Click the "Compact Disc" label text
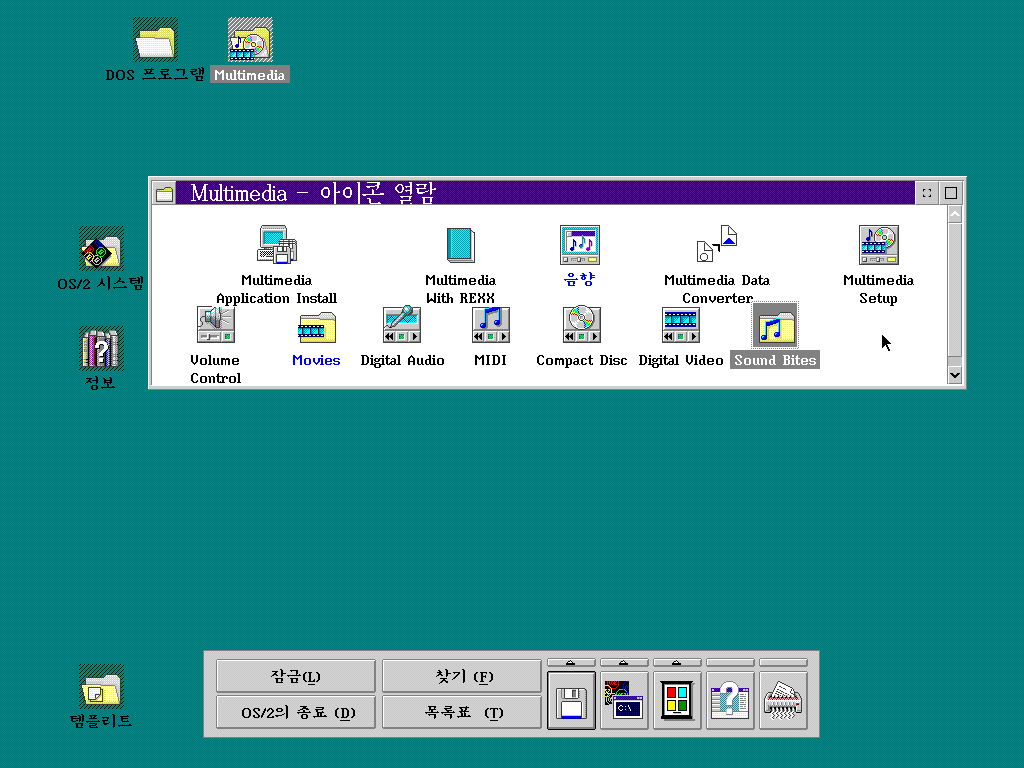Screen dimensions: 1024x768 point(581,360)
